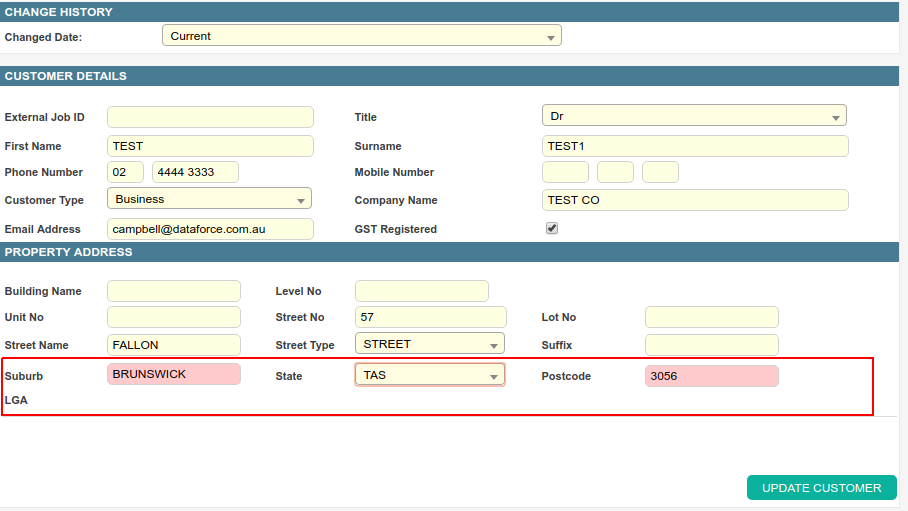Click the Email Address input field

(210, 229)
